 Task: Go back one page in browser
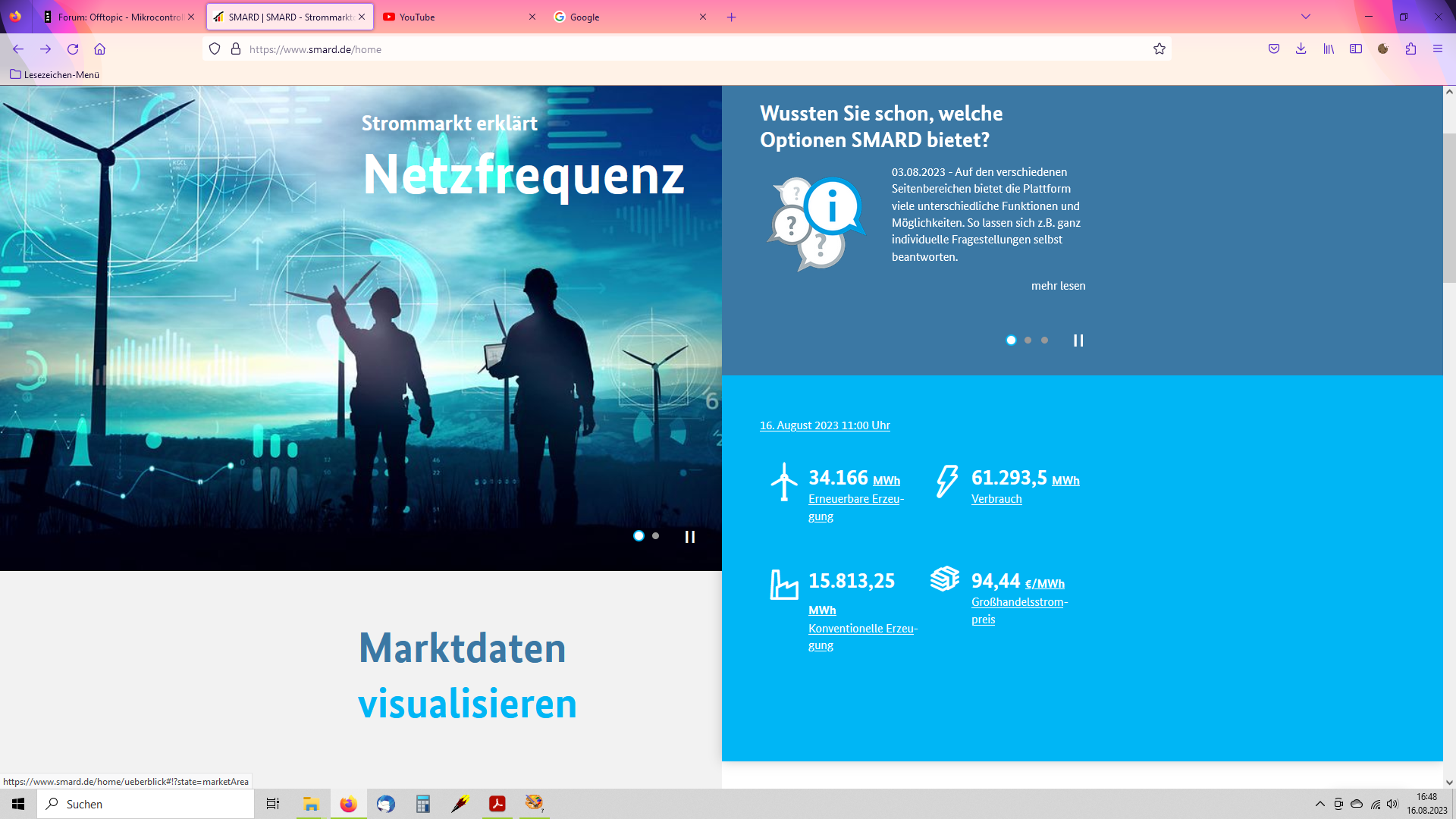[18, 49]
